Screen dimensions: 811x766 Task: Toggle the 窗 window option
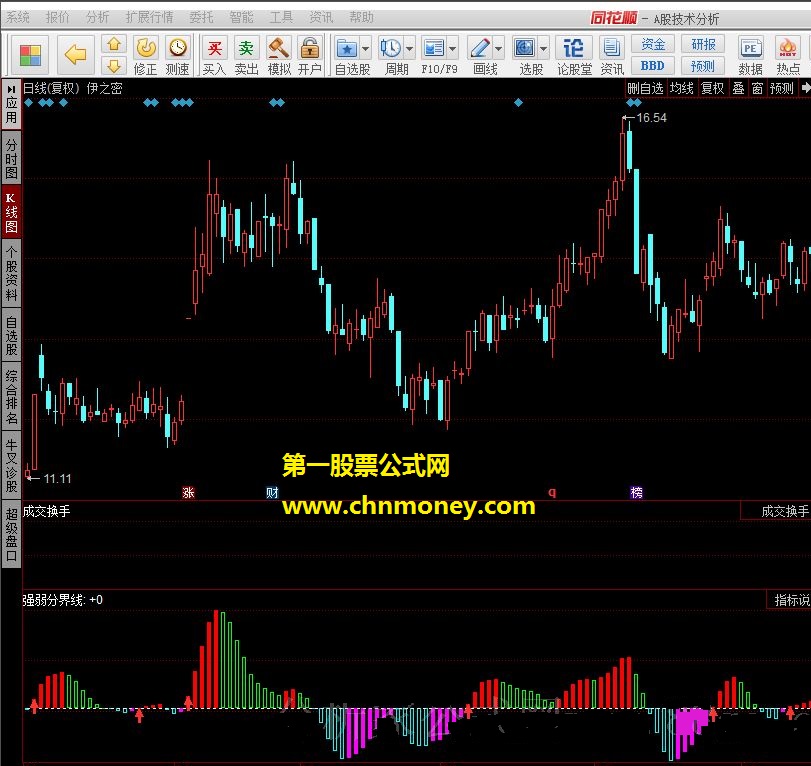(757, 88)
